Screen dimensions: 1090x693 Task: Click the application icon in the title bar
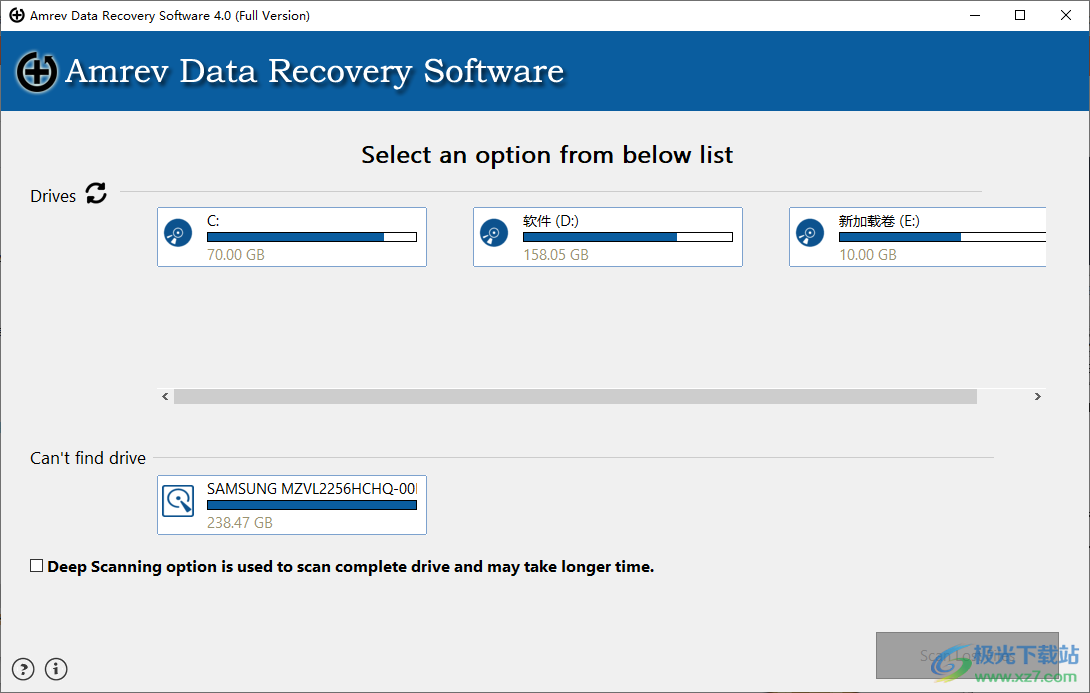click(14, 15)
